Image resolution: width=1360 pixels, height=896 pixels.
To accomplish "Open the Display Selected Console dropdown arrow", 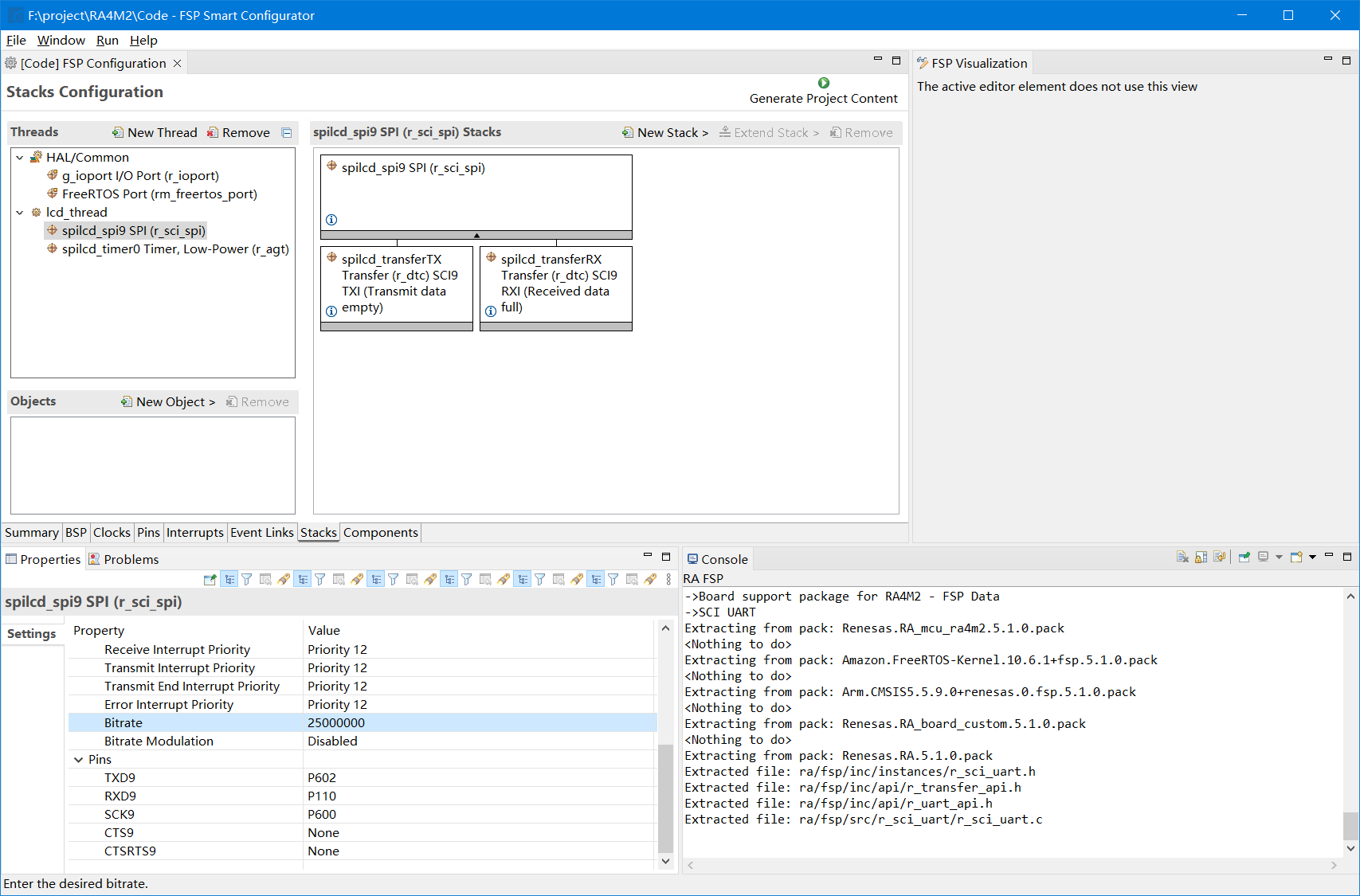I will 1279,557.
